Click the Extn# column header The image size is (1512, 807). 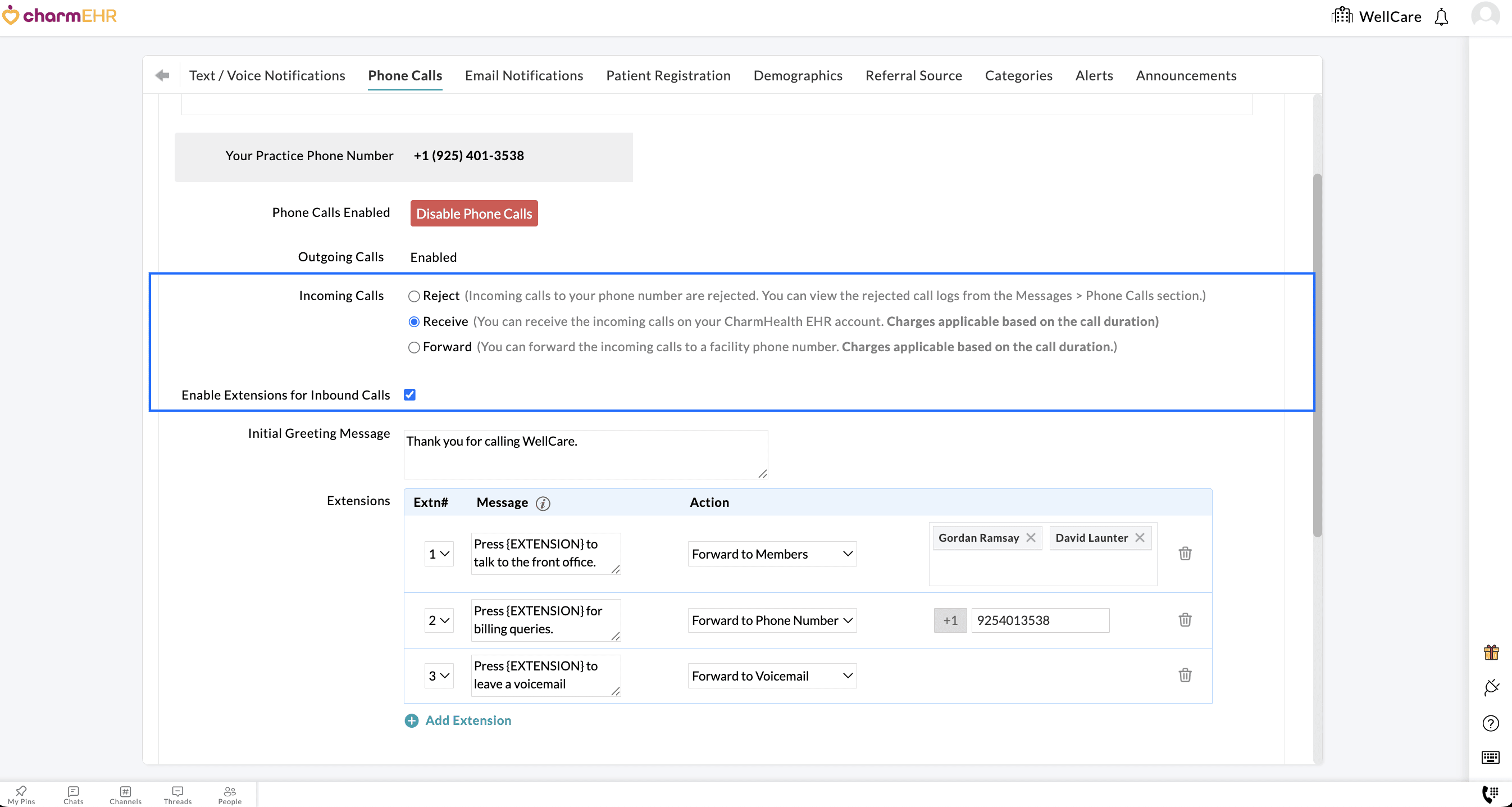coord(431,502)
